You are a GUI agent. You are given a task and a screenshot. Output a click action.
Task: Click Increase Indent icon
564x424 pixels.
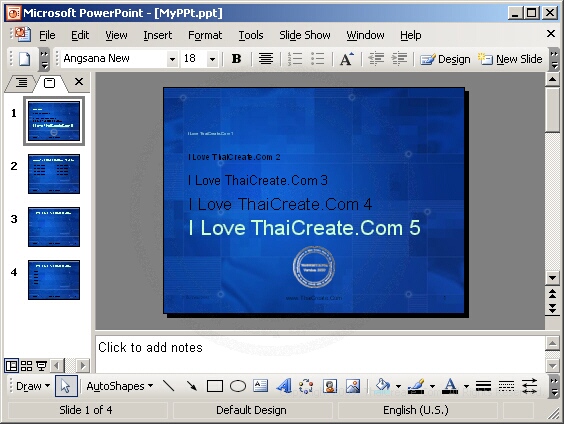399,59
